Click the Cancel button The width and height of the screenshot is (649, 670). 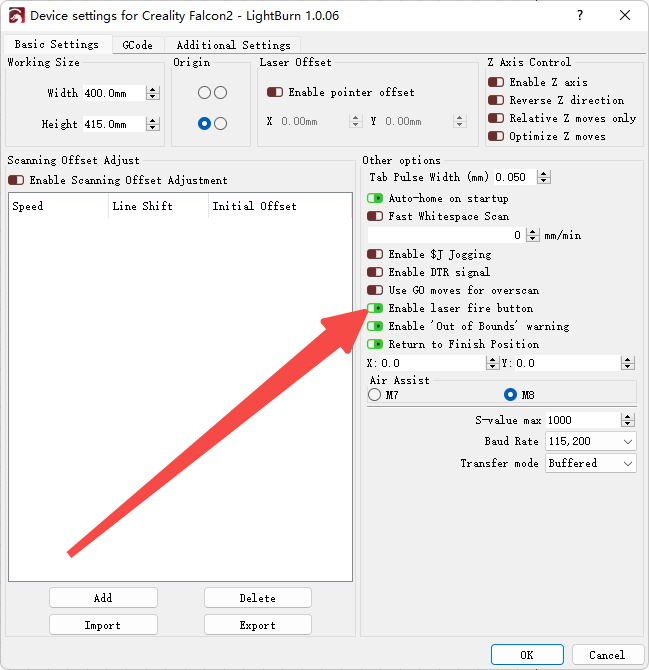click(x=607, y=655)
